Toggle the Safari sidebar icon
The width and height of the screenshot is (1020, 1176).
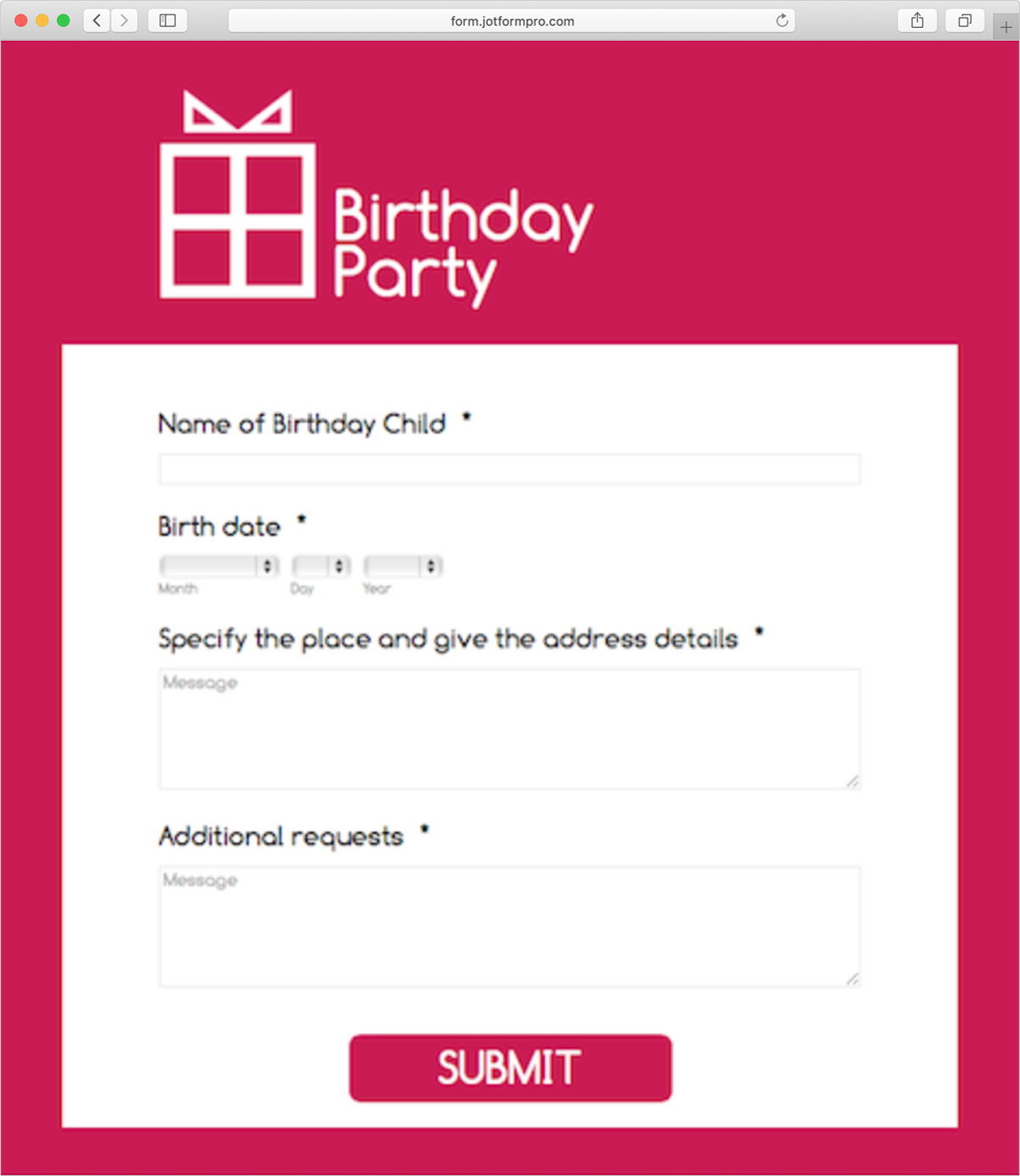(167, 20)
